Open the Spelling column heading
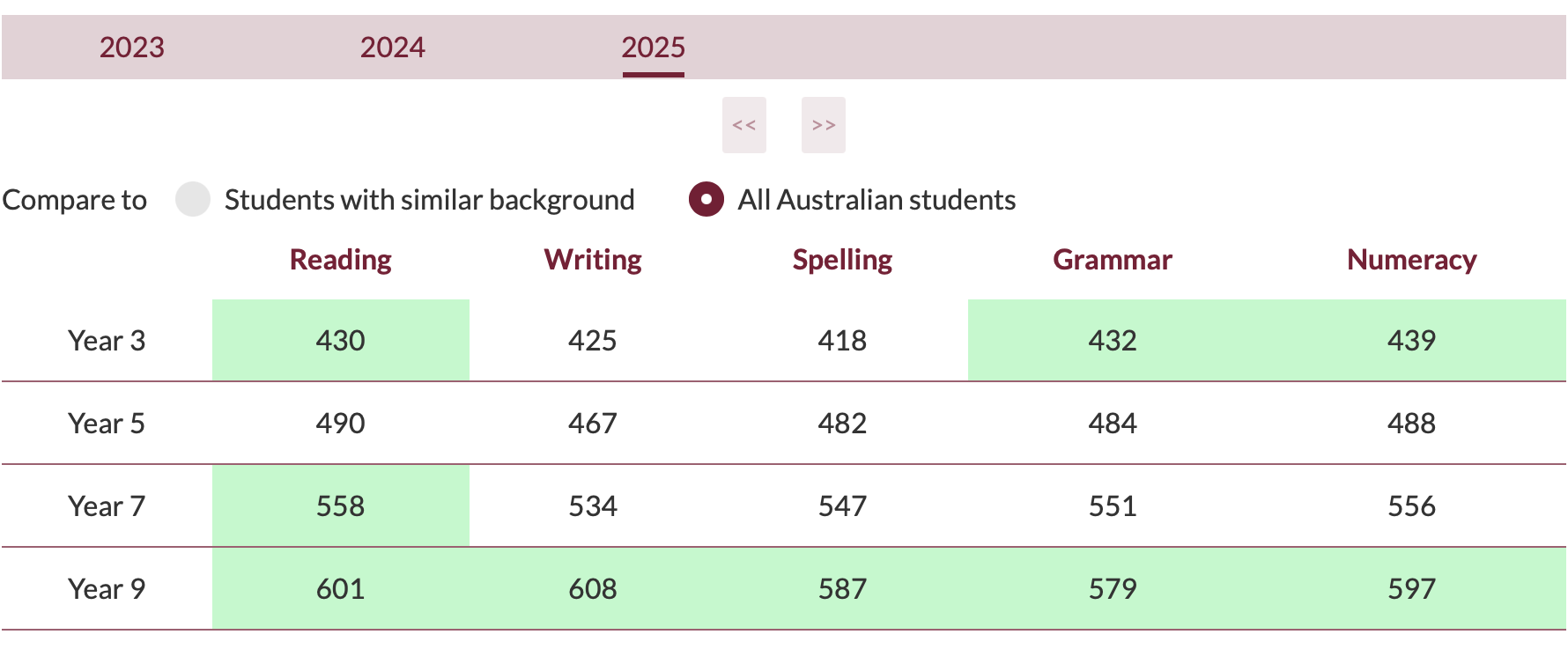This screenshot has height=664, width=1568. (842, 260)
